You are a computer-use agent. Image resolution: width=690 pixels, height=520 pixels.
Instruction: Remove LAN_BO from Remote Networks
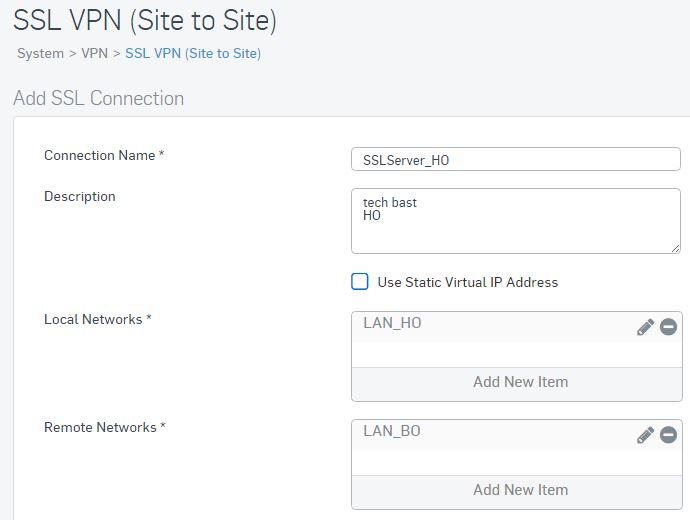point(668,435)
